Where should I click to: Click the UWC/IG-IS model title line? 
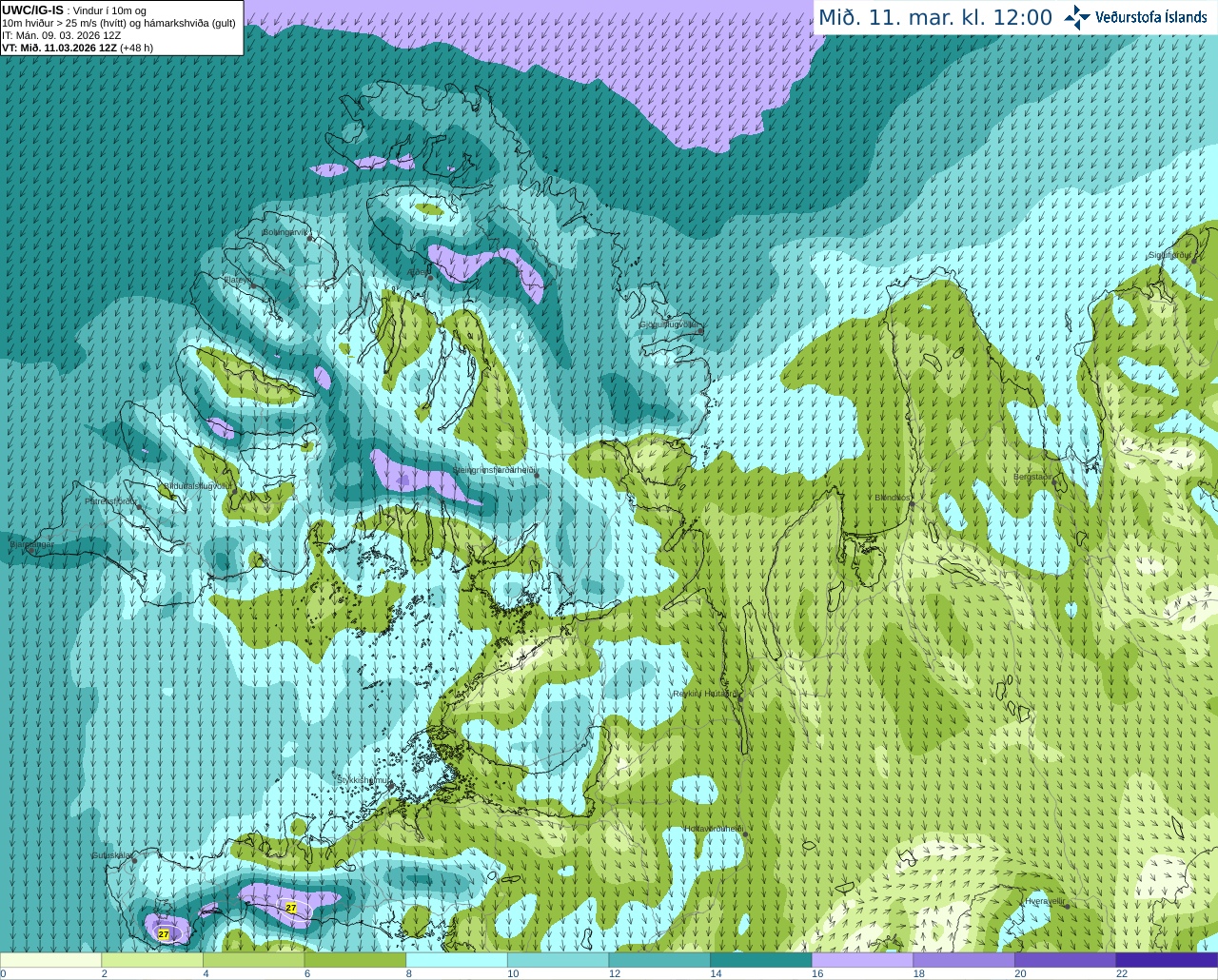pyautogui.click(x=74, y=10)
